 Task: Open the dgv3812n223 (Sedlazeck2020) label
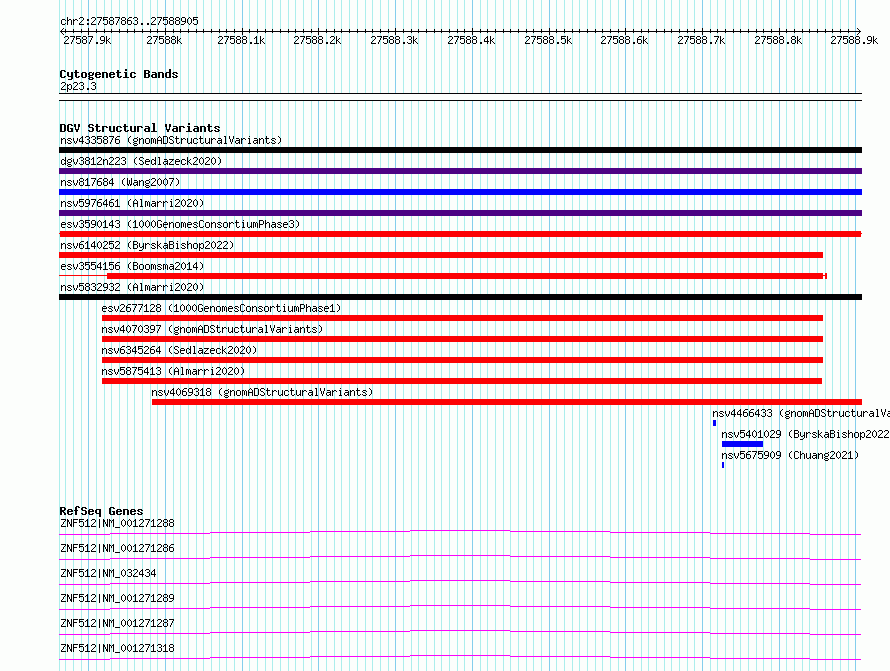pyautogui.click(x=141, y=161)
